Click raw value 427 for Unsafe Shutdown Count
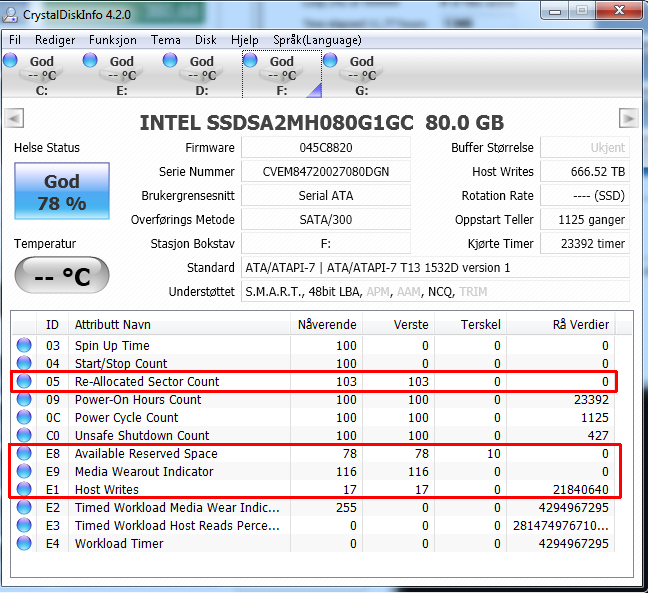This screenshot has height=593, width=648. 598,436
